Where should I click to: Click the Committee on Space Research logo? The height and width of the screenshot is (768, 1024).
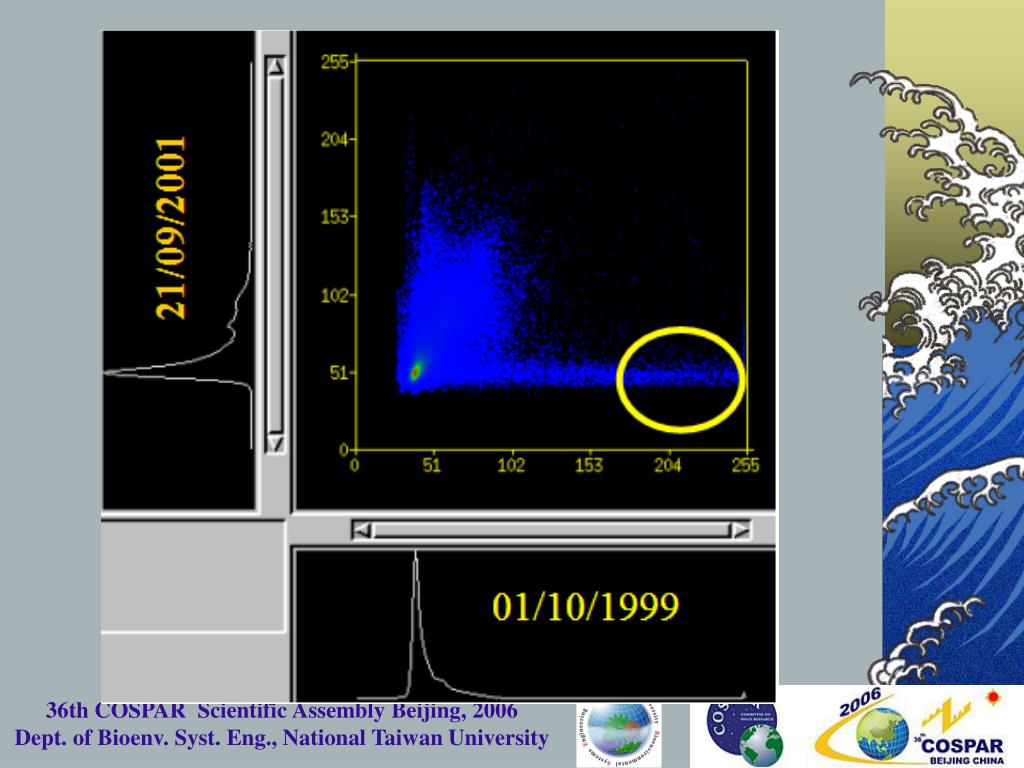[745, 734]
